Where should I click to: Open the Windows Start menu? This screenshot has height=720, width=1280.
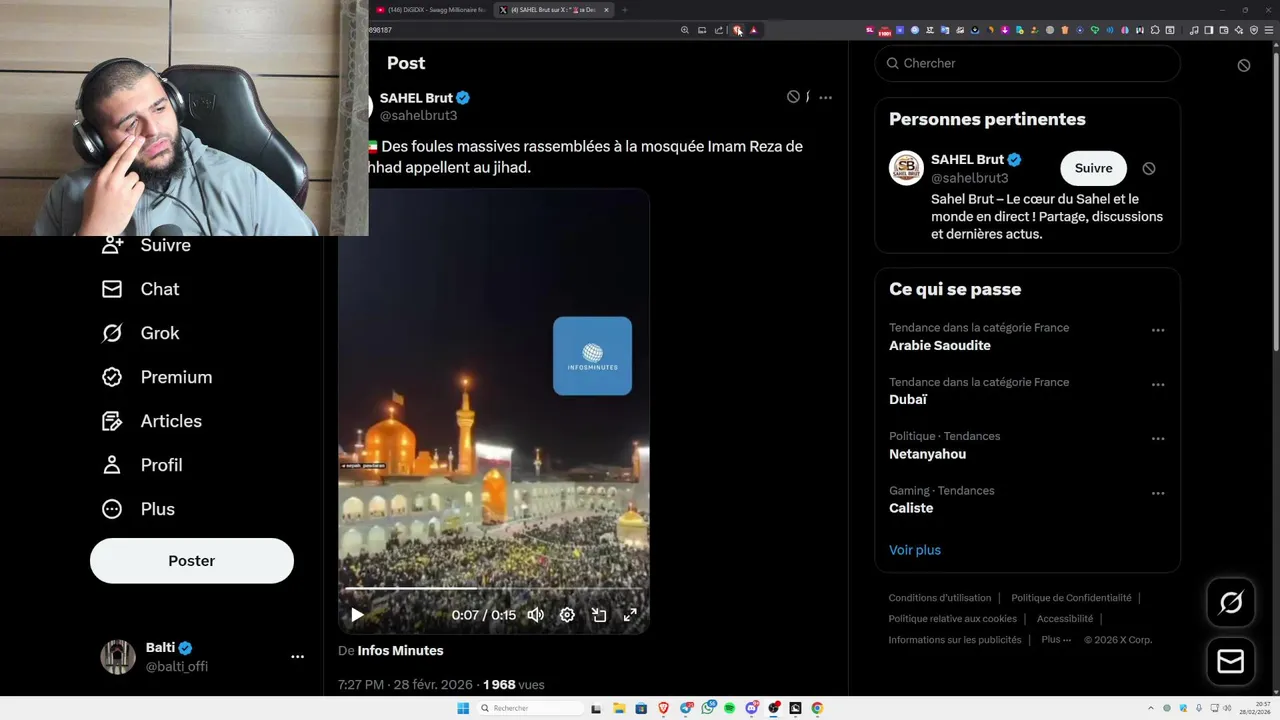click(463, 708)
